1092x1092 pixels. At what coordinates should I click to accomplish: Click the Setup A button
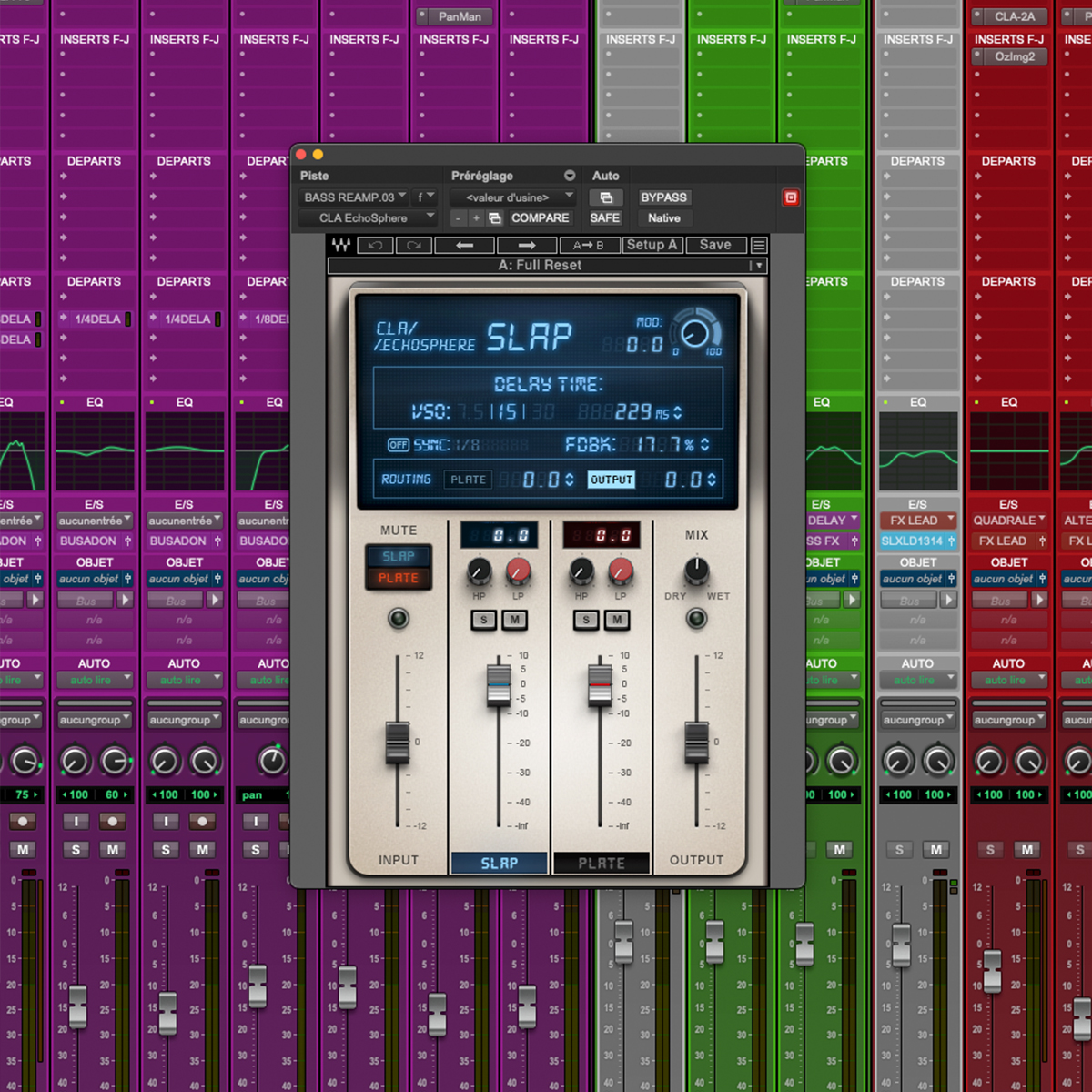[x=652, y=245]
